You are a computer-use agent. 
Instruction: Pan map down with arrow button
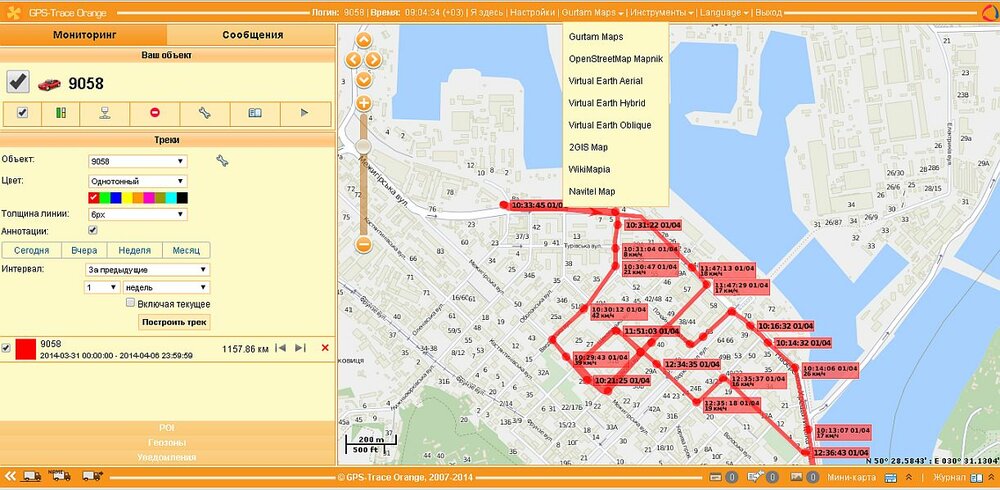364,80
